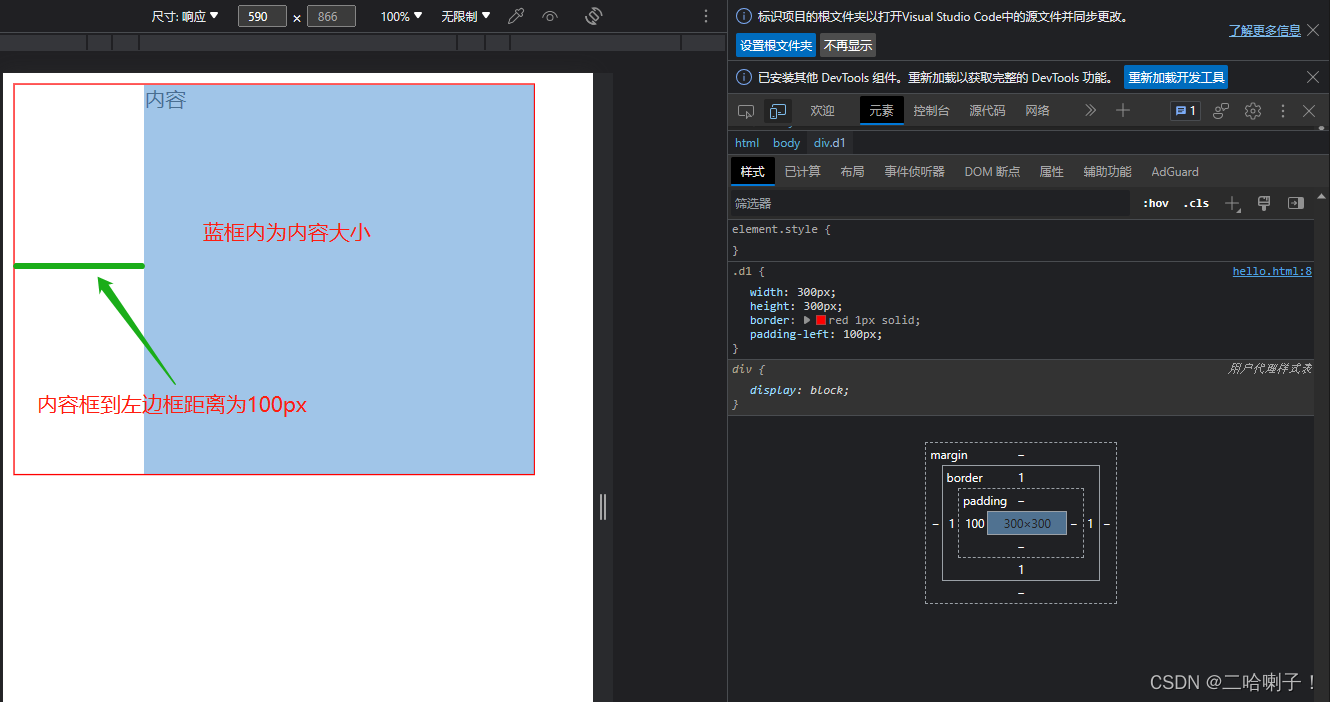Open the 辅助功能 subtab
1330x702 pixels.
1107,172
